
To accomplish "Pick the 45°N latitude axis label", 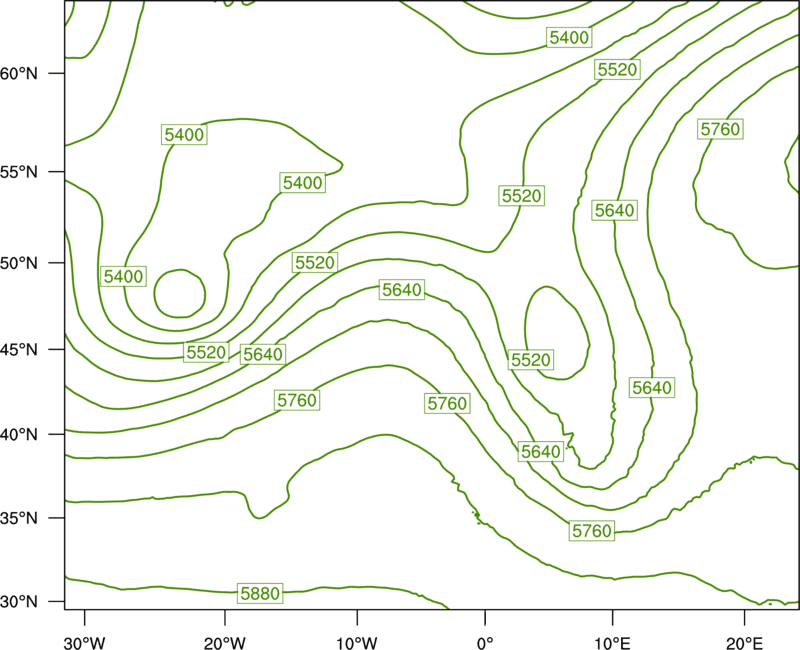I will coord(19,349).
